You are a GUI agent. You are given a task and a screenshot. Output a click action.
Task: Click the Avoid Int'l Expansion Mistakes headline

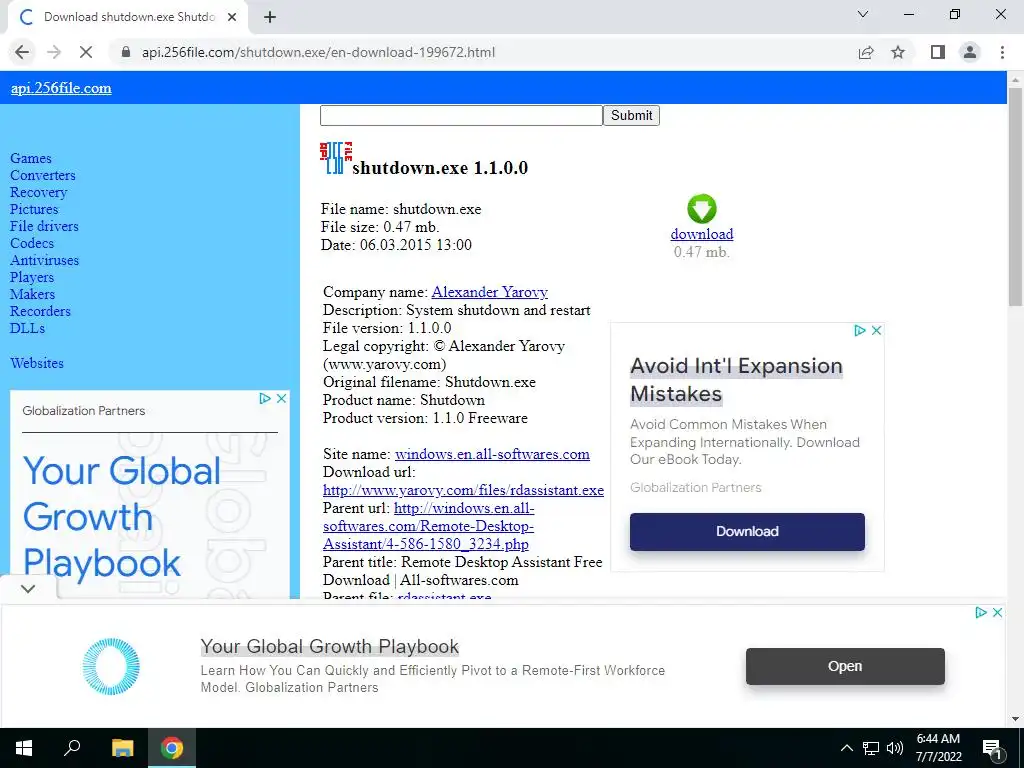click(x=737, y=380)
